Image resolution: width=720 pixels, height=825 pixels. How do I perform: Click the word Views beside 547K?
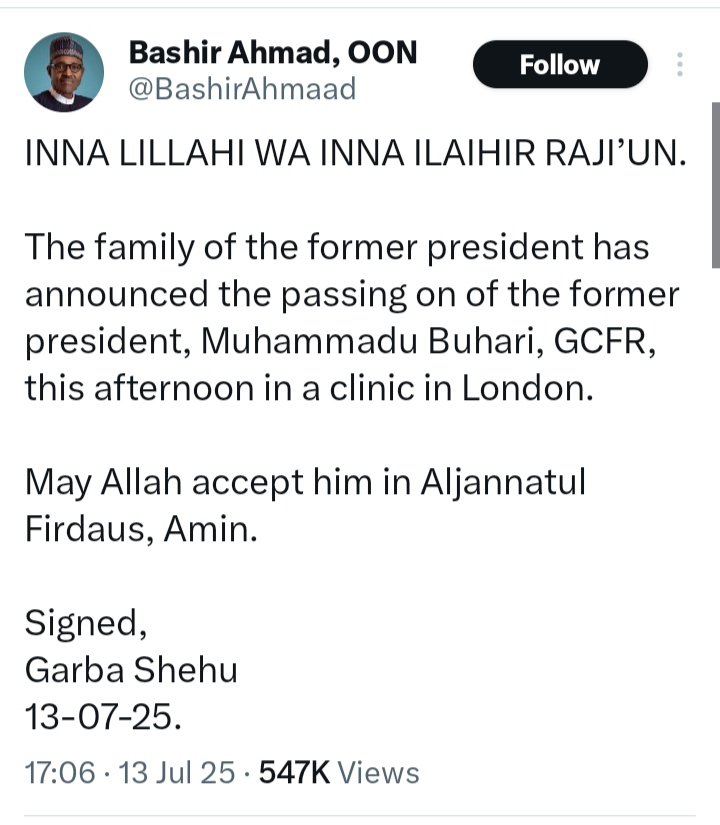(x=379, y=772)
